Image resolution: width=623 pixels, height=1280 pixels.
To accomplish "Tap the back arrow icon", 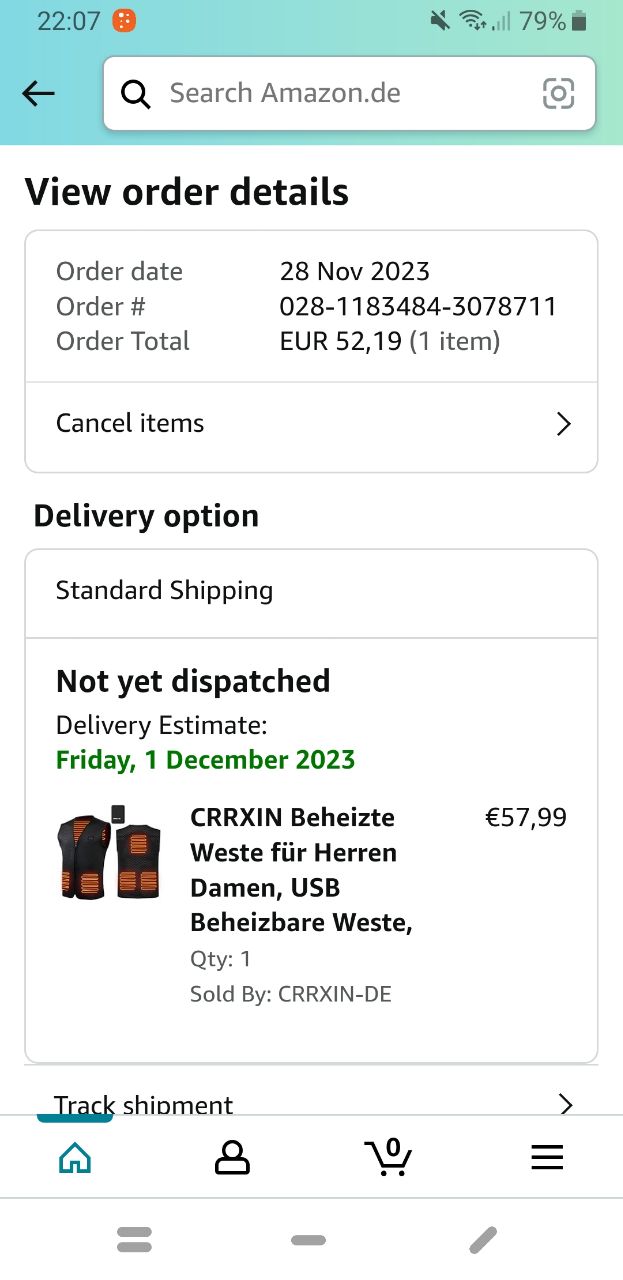I will (38, 94).
